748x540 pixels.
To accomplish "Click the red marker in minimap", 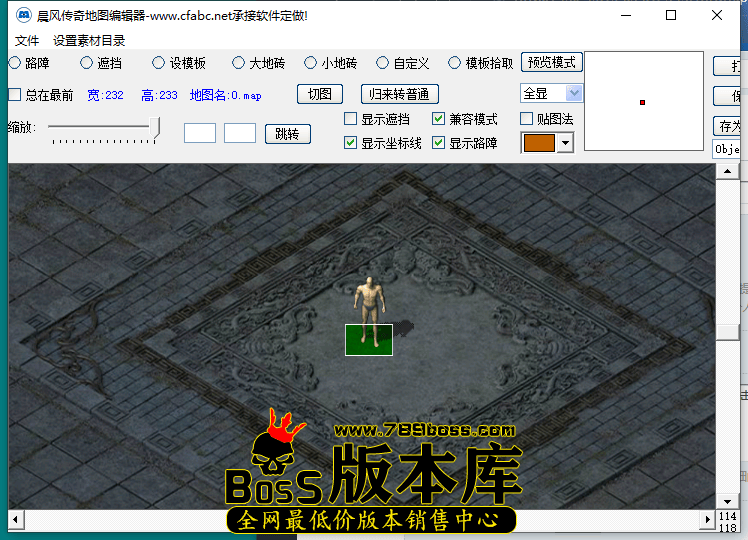I will tap(643, 103).
